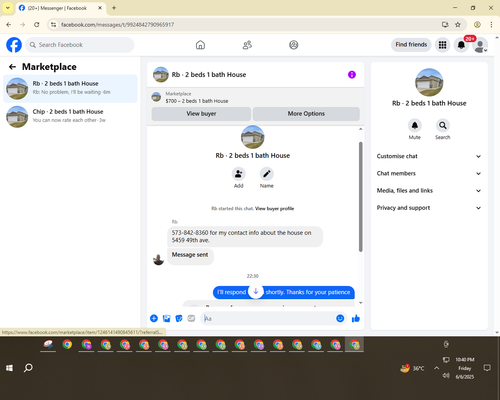This screenshot has height=400, width=500.
Task: Select the Chip - 2 beds 1 bath House conversation
Action: (70, 117)
